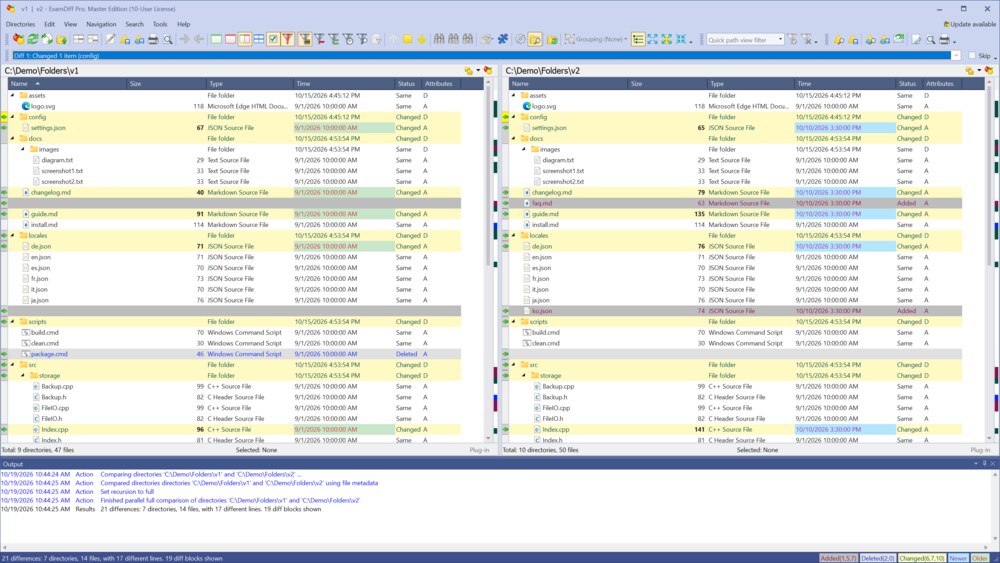Click the printer icon at toolbar's far right
This screenshot has height=563, width=1000.
945,40
